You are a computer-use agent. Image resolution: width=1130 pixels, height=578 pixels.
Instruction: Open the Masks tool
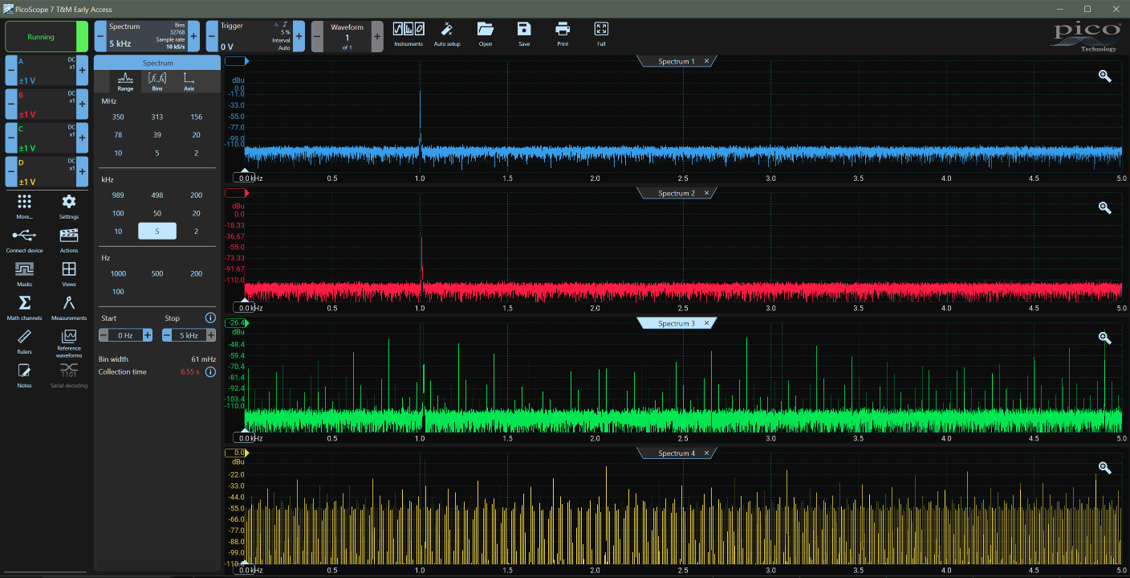[x=24, y=273]
